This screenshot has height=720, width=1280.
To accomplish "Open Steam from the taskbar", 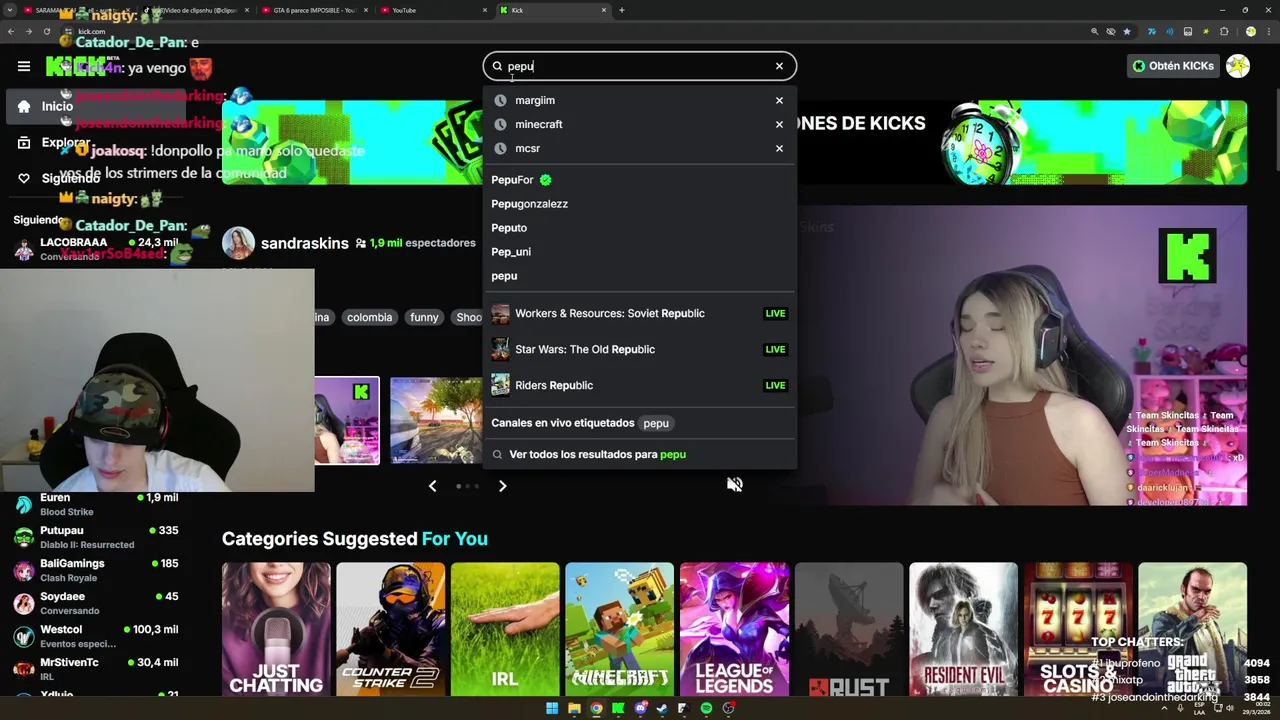I will click(x=662, y=708).
